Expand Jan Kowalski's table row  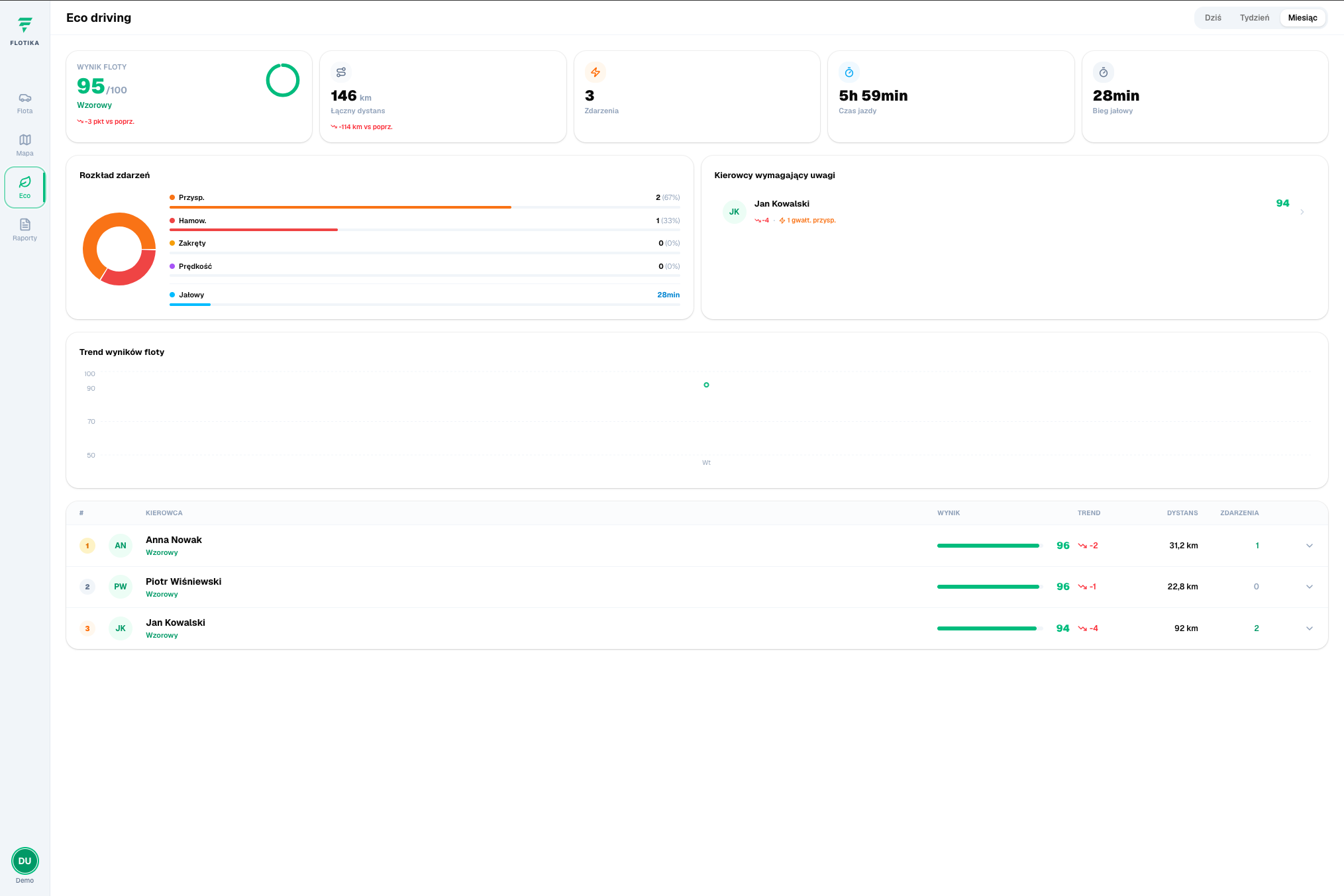click(x=1310, y=628)
